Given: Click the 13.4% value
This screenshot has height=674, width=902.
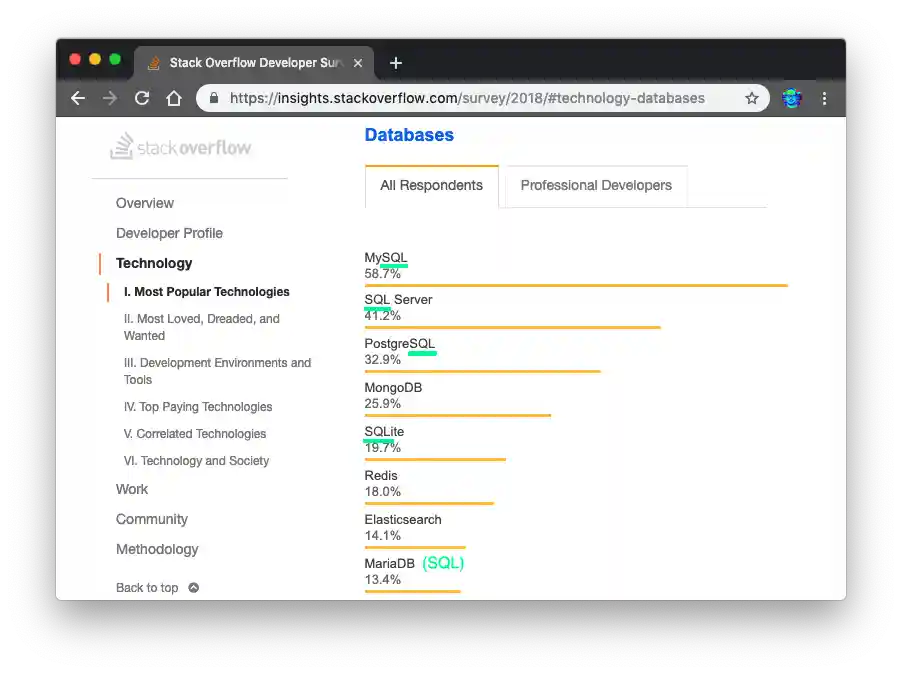Looking at the screenshot, I should click(383, 580).
